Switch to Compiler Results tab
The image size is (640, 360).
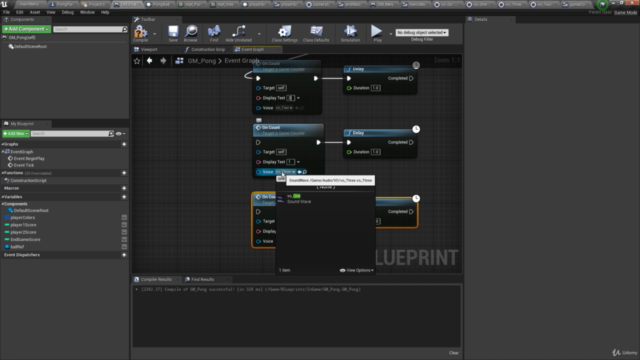(156, 280)
